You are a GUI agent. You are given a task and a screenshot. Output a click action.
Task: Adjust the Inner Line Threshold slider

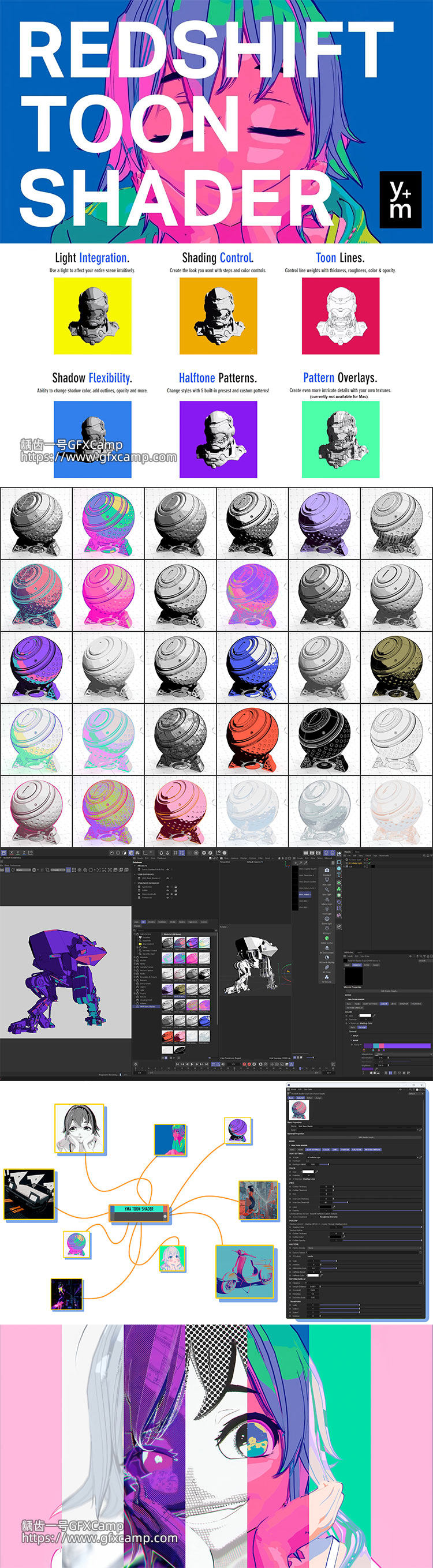tap(378, 1203)
